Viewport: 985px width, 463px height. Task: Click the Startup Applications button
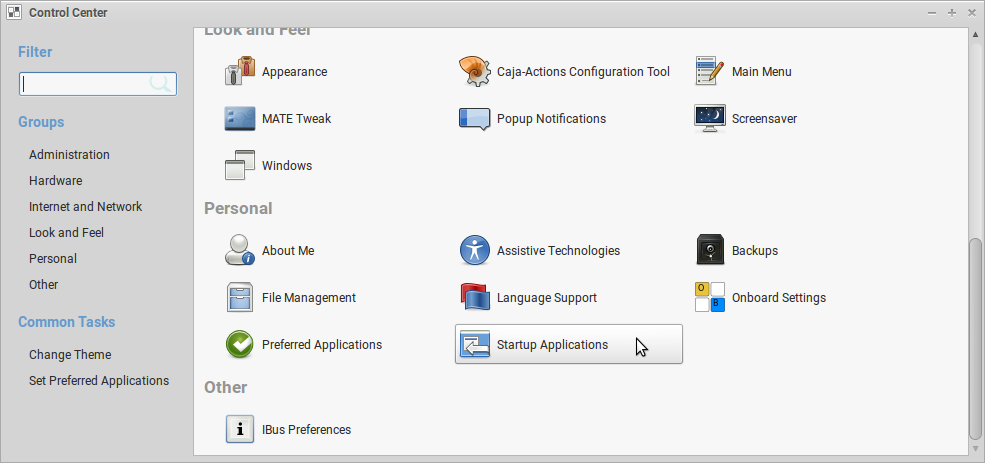coord(568,345)
